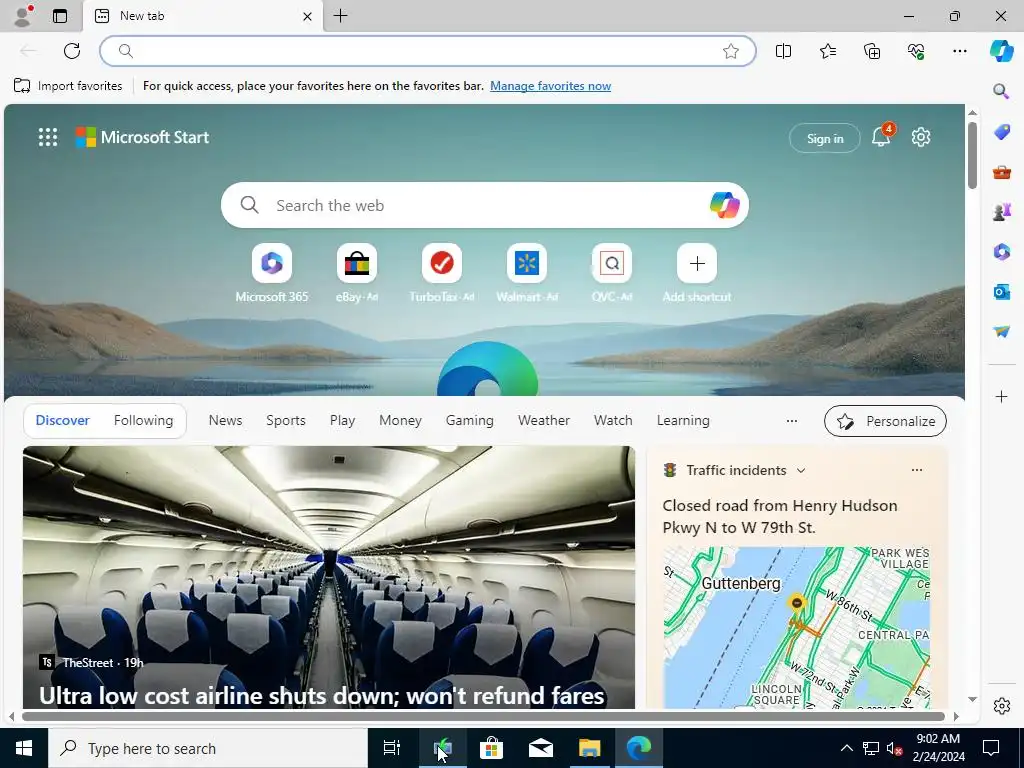The height and width of the screenshot is (768, 1024).
Task: Click the taskbar search box
Action: tap(208, 748)
